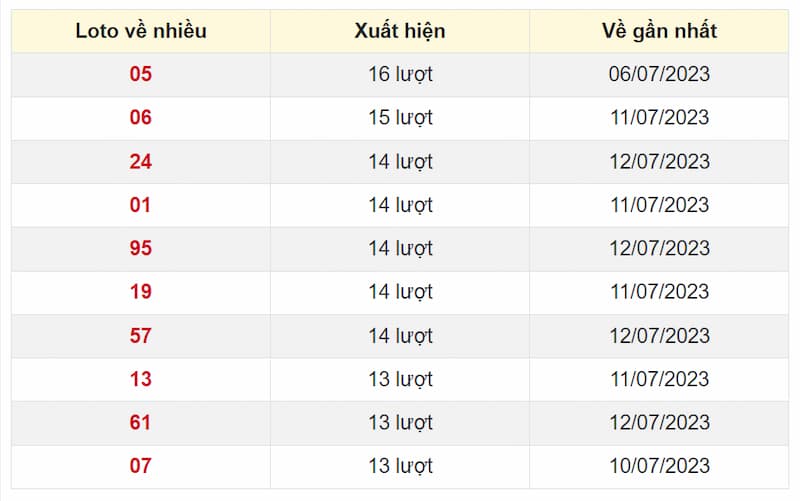Click the "13 lượt" cell in row 61
Image resolution: width=800 pixels, height=501 pixels.
coord(400,423)
